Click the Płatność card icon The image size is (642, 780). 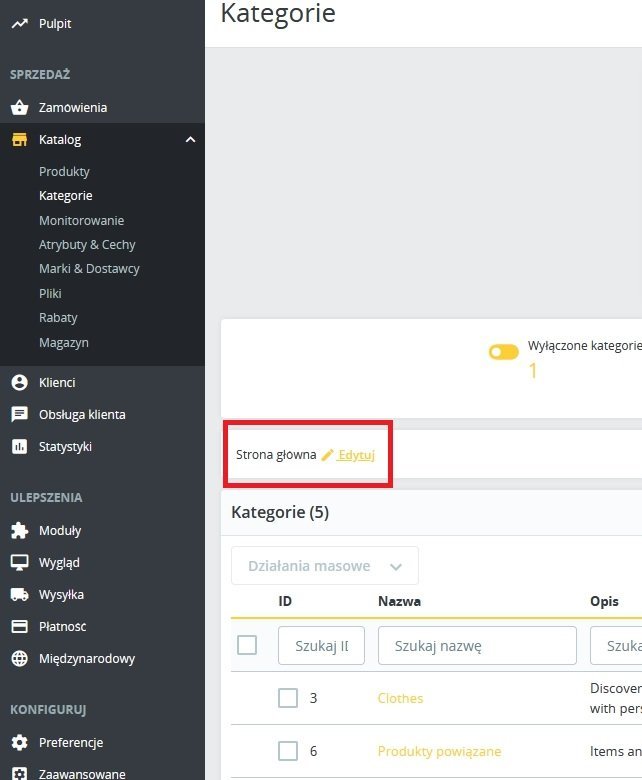pos(19,626)
